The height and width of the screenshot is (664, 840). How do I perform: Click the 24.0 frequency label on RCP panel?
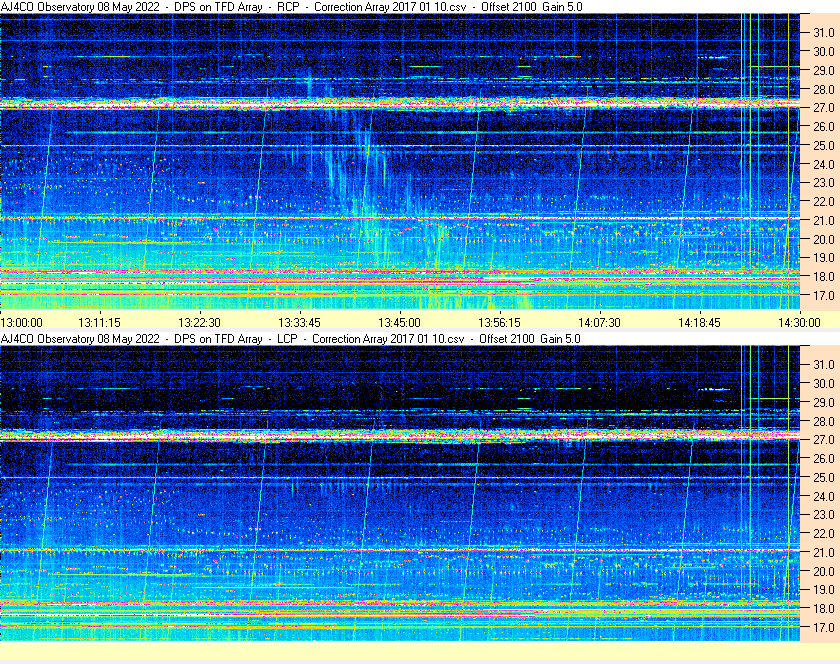[x=823, y=164]
